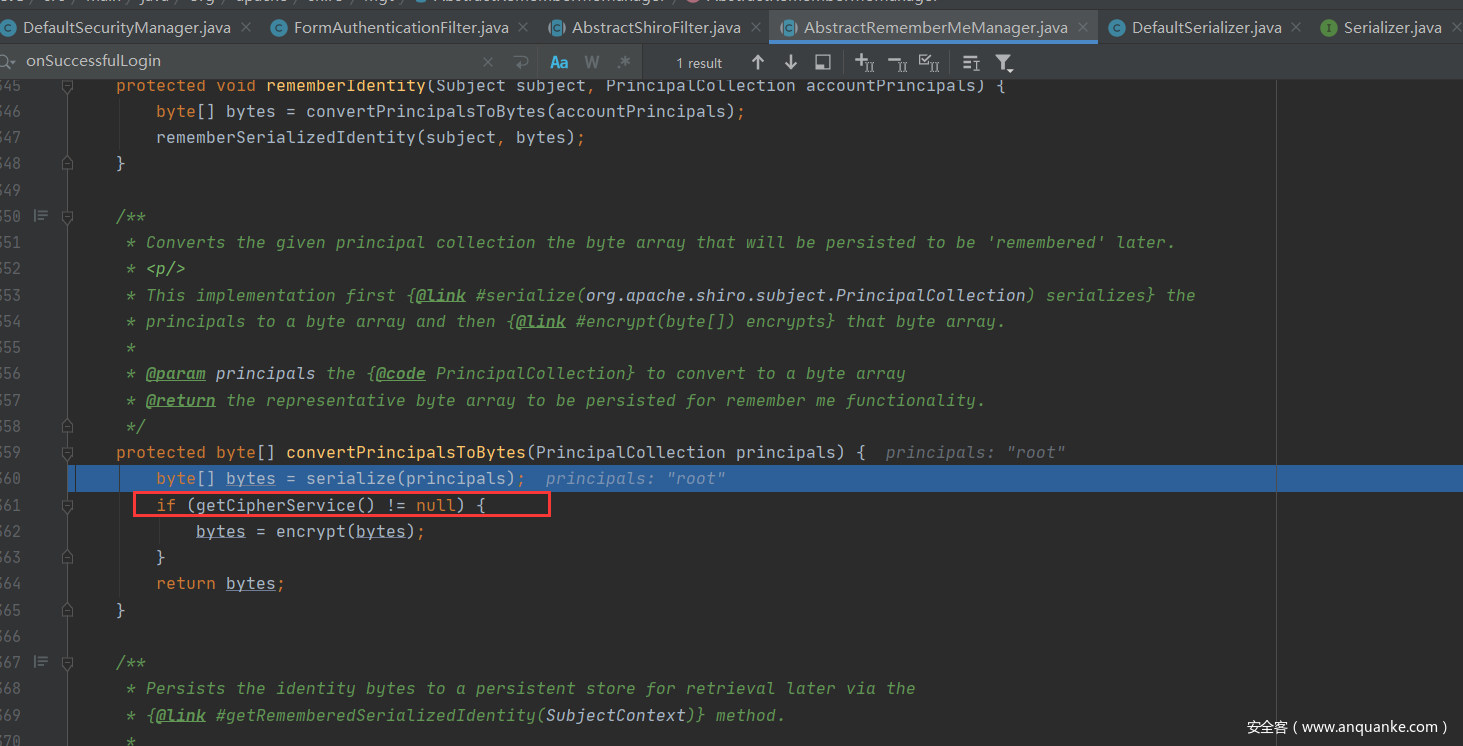Click the search-in-selection icon
Screen dimensions: 1463x746
tap(822, 63)
